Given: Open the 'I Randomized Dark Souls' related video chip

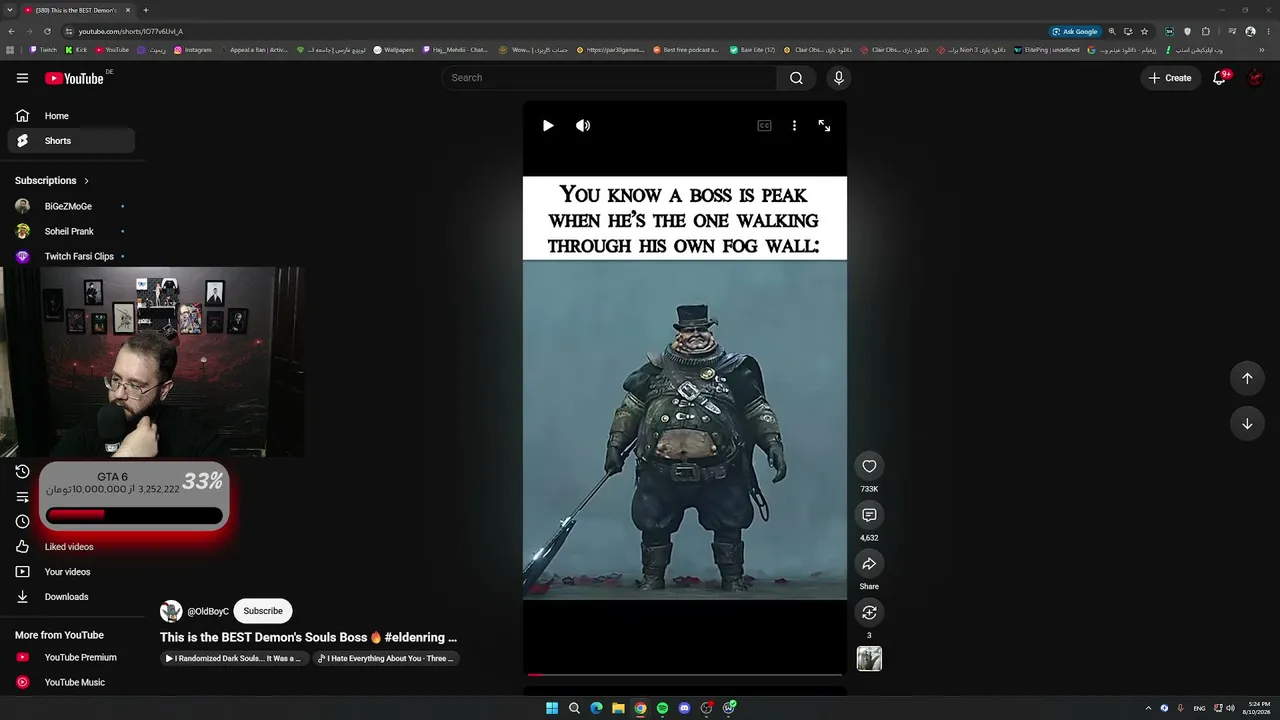Looking at the screenshot, I should tap(235, 659).
